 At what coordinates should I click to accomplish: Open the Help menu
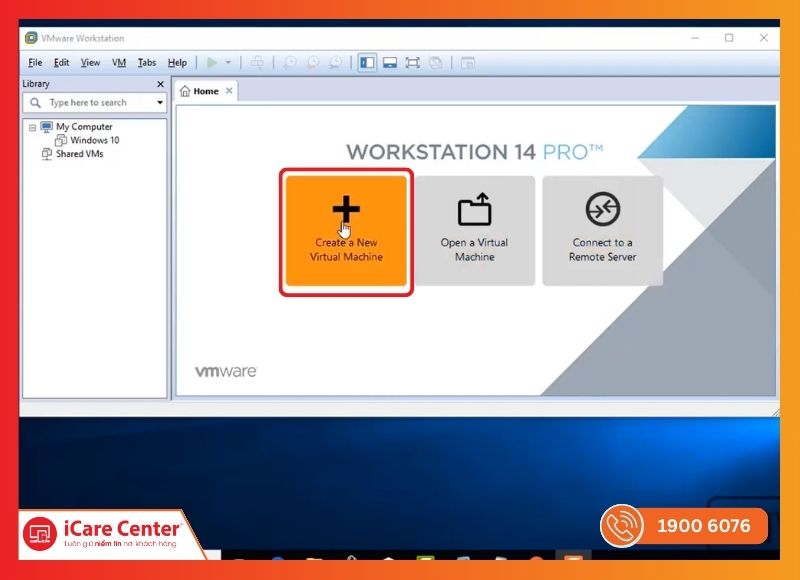coord(177,63)
